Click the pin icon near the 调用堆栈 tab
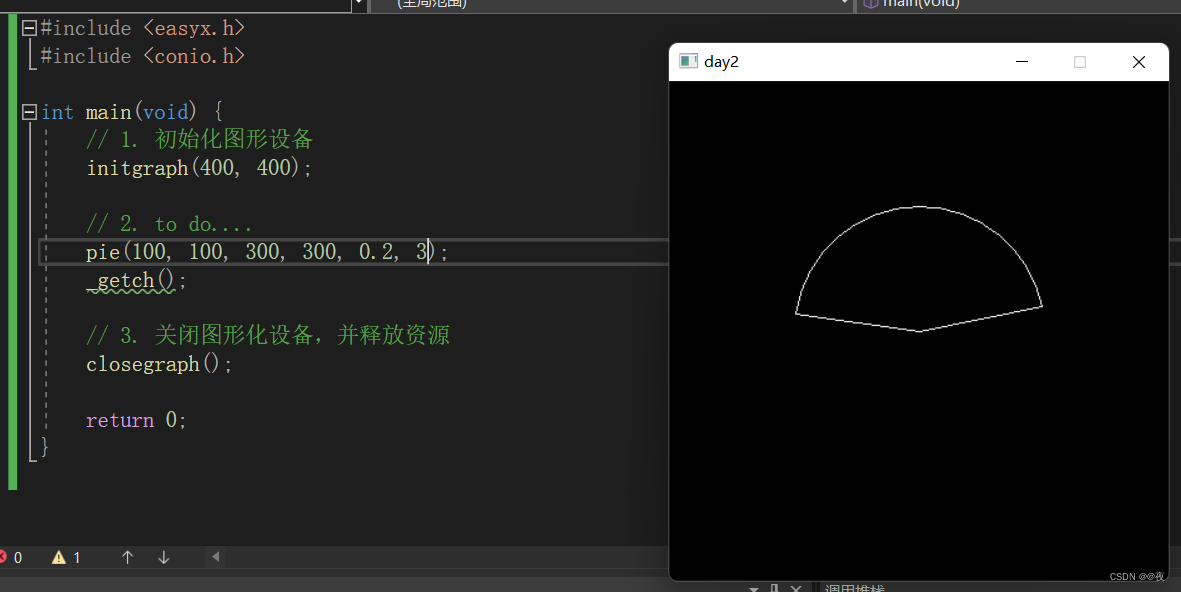This screenshot has width=1181, height=592. point(773,586)
